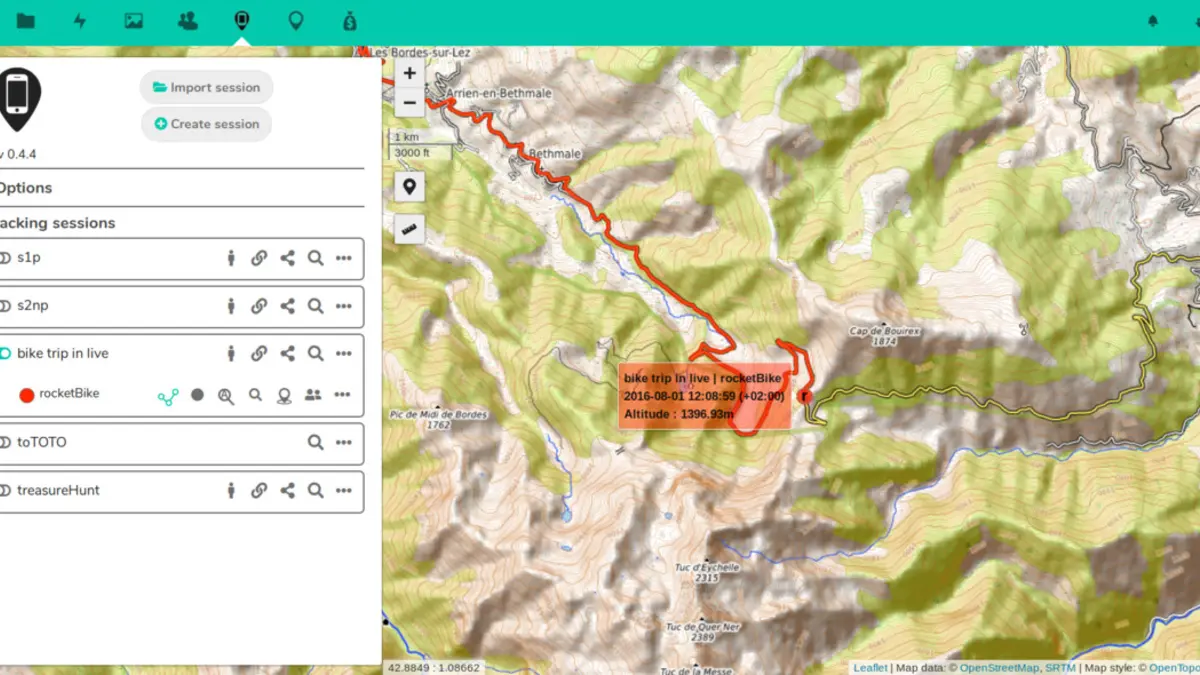
Task: Click the link icon in s1p row
Action: (x=259, y=258)
